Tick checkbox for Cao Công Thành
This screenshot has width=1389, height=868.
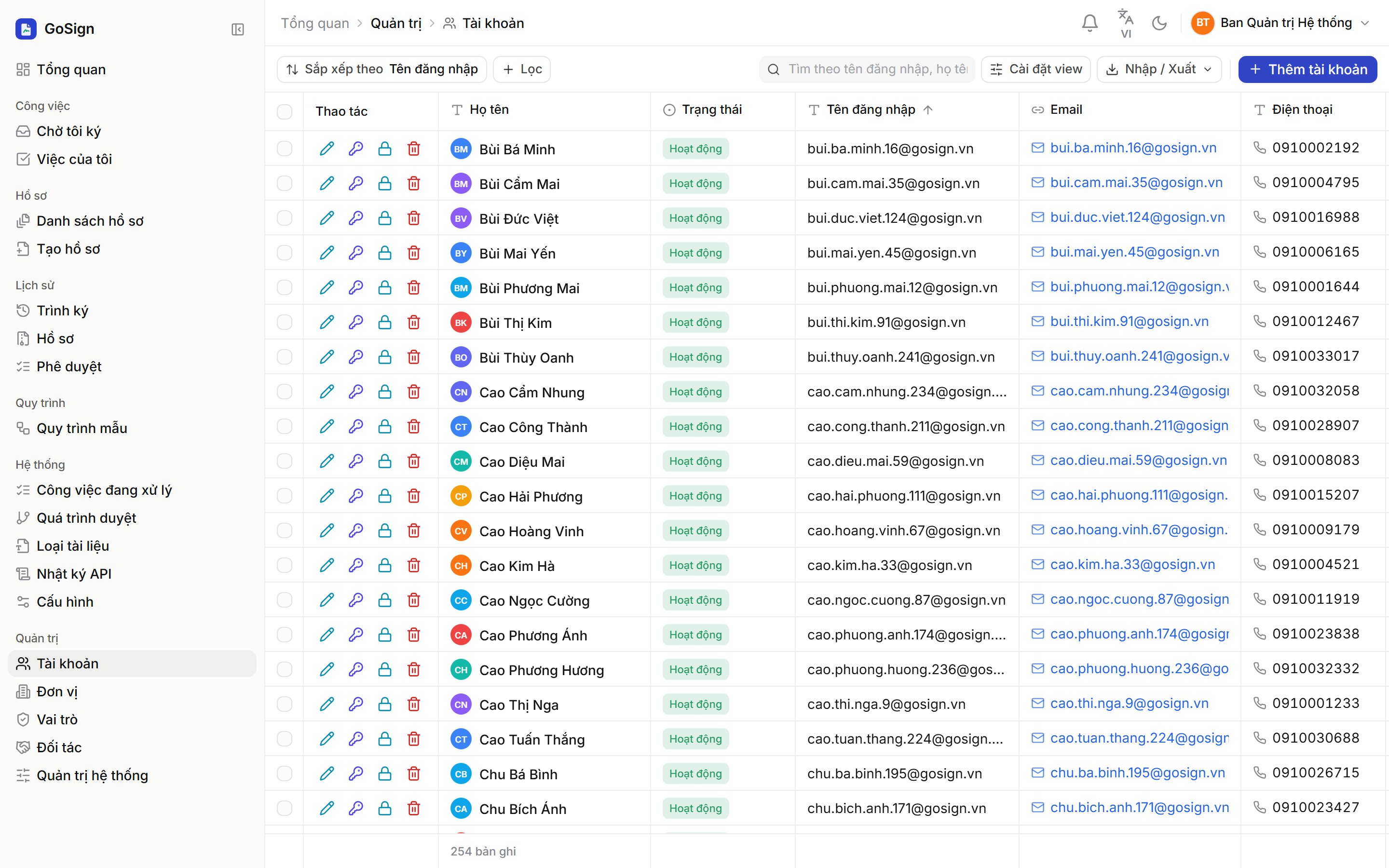coord(285,427)
